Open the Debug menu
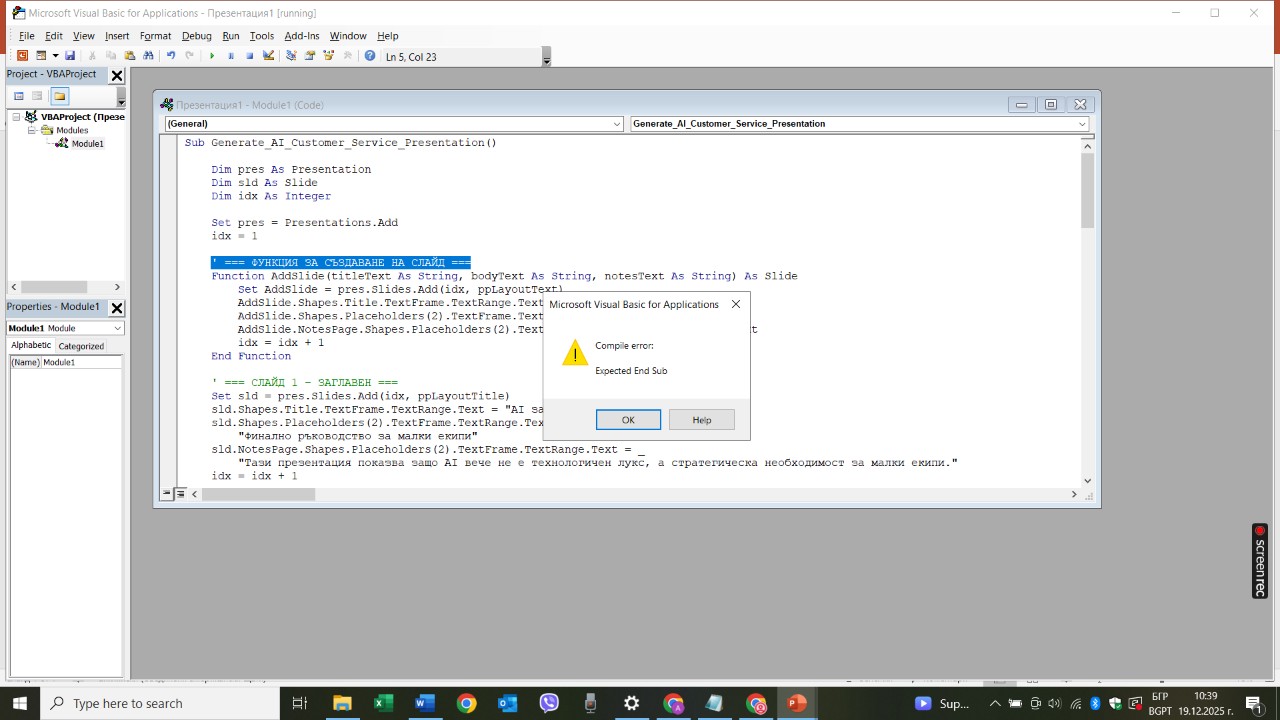Image resolution: width=1280 pixels, height=720 pixels. [x=196, y=36]
